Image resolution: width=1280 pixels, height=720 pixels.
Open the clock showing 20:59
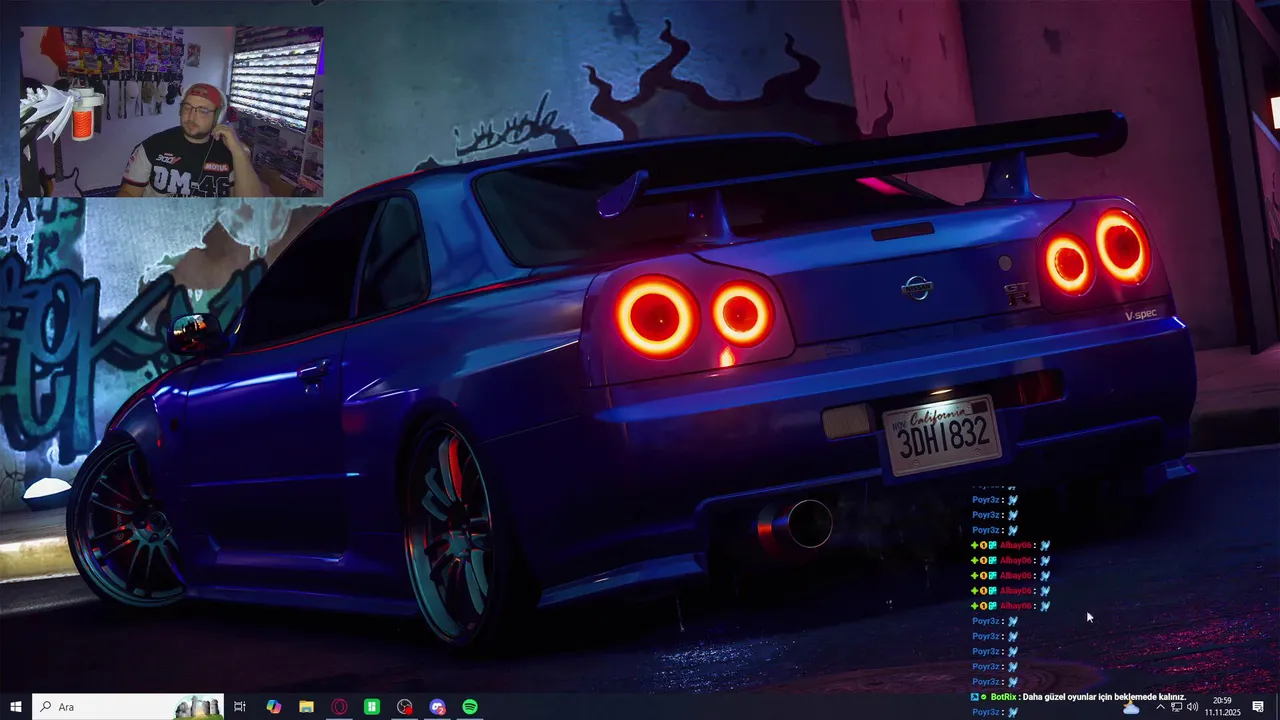[x=1222, y=707]
